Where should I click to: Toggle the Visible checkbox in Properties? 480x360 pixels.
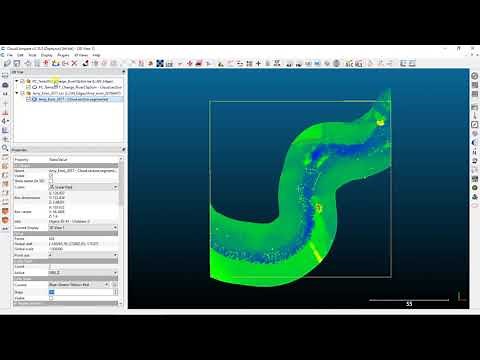[51, 175]
